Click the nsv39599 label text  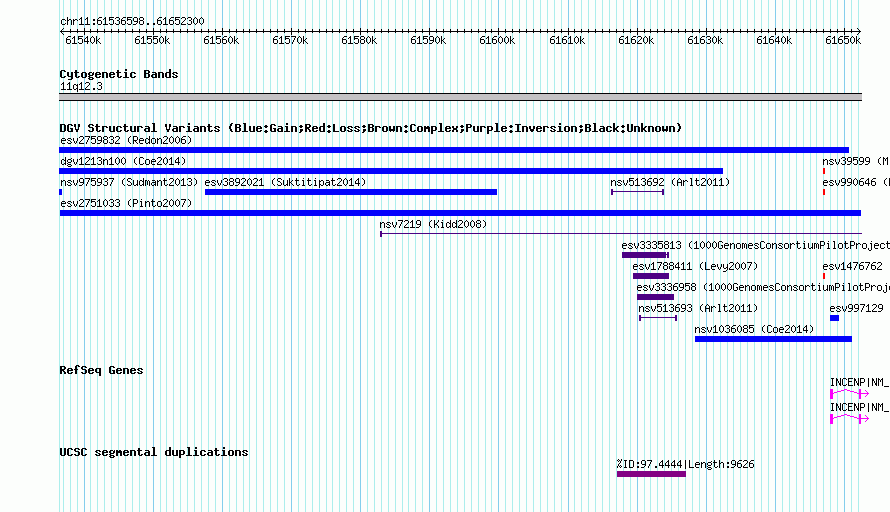[855, 161]
